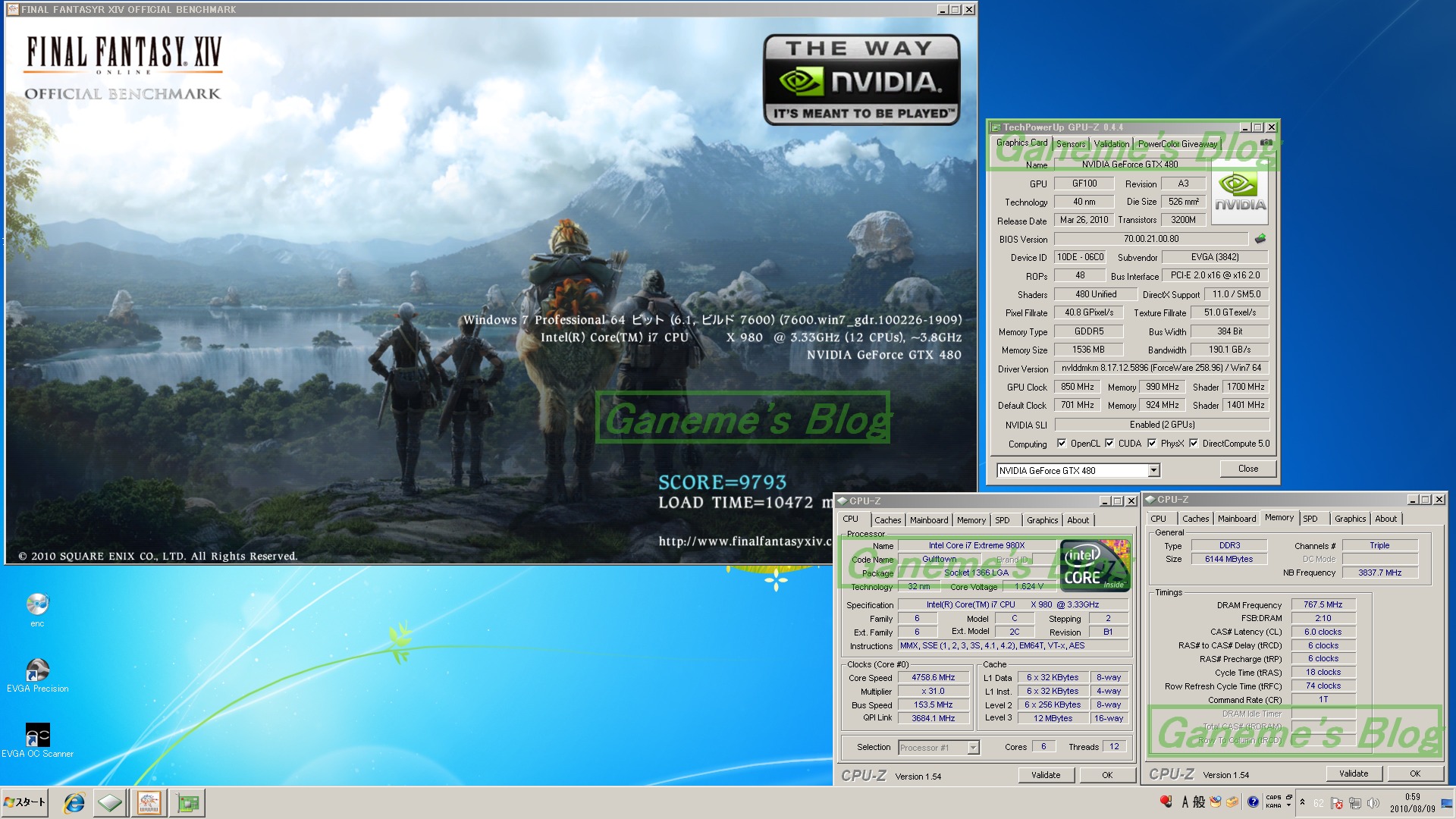Toggle the CUDA checkbox

(x=1109, y=444)
